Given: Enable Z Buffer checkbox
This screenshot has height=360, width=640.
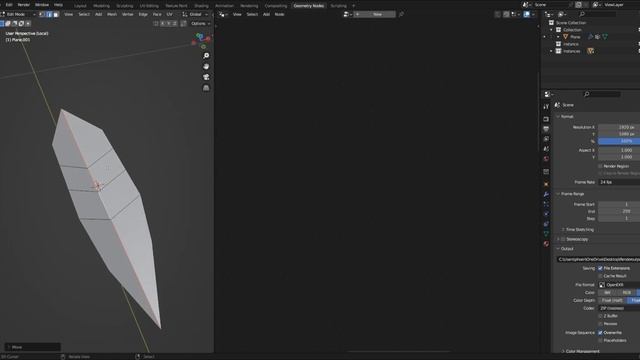Looking at the screenshot, I should [600, 316].
